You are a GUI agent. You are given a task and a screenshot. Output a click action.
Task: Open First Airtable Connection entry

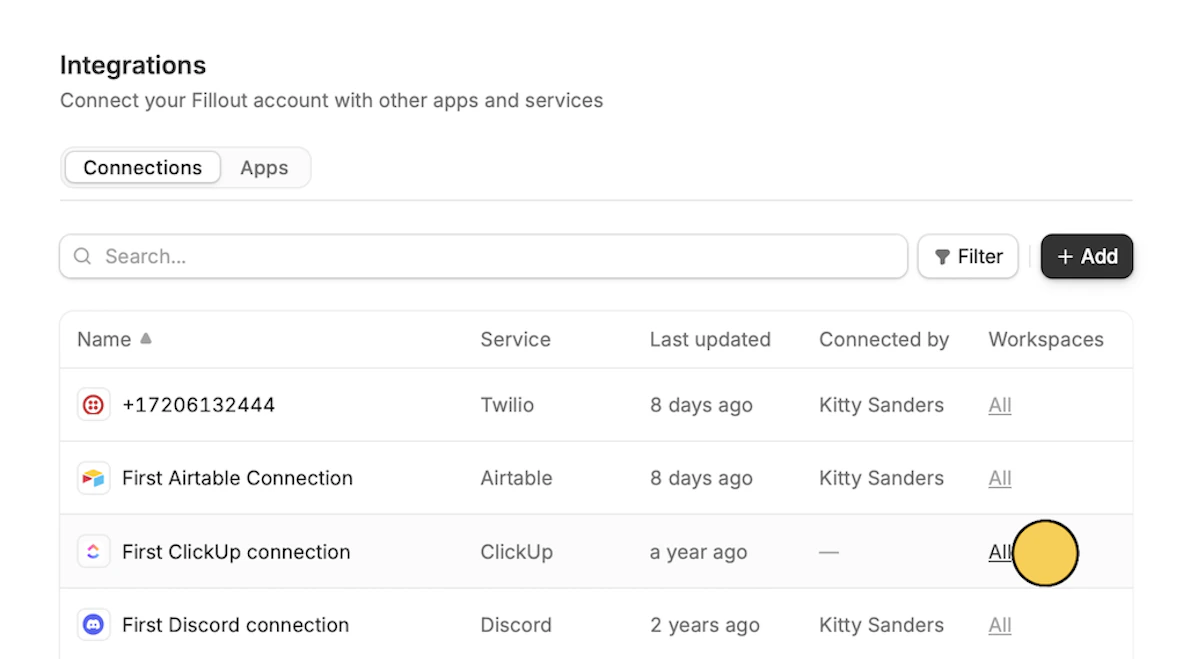[x=237, y=478]
